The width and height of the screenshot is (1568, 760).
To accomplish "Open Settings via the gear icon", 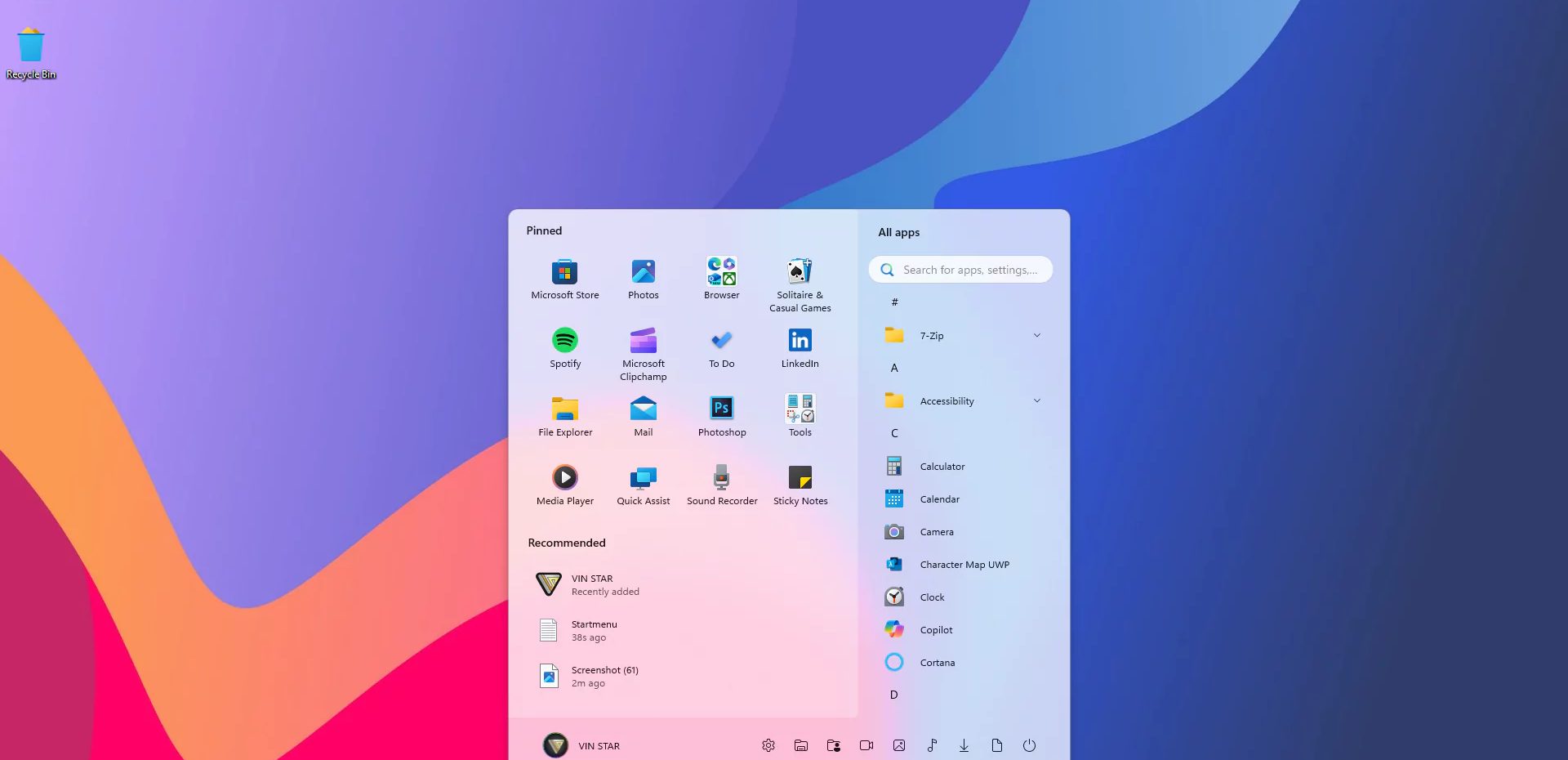I will tap(768, 745).
